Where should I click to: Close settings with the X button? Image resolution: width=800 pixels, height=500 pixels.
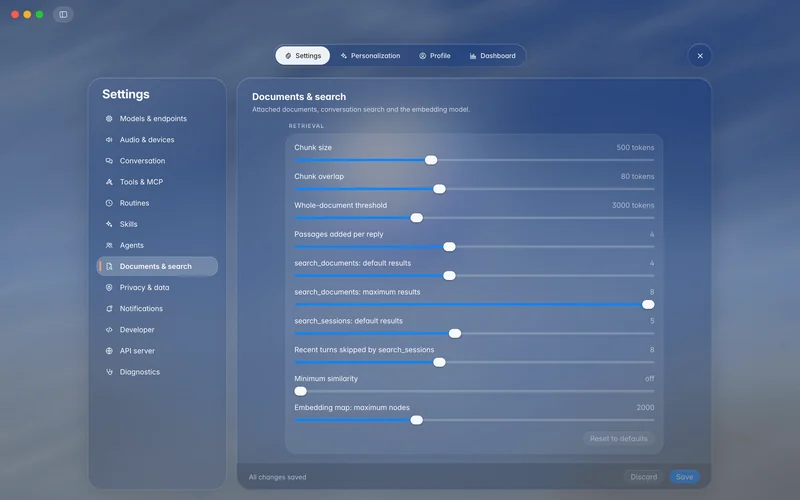[x=700, y=56]
